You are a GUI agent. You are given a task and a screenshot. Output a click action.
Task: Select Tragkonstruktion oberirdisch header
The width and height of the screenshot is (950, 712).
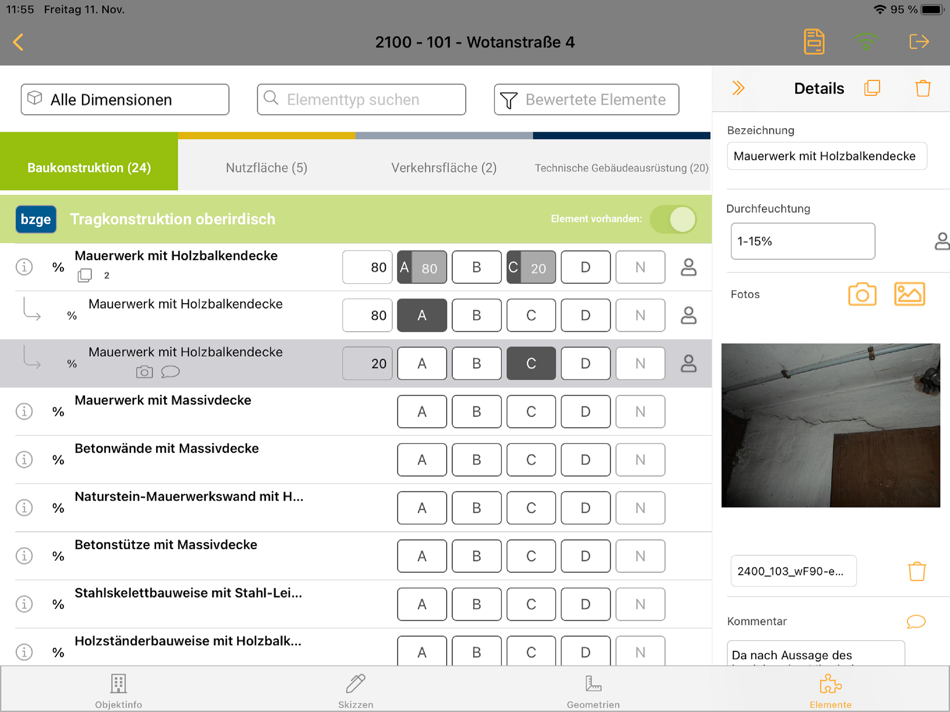click(356, 219)
